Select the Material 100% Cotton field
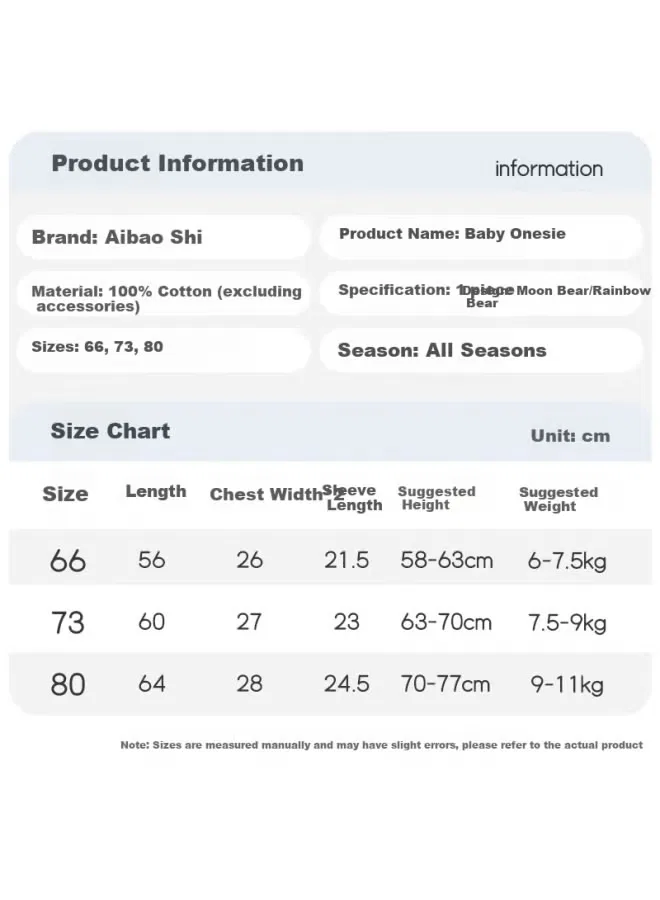The image size is (660, 900). pyautogui.click(x=164, y=293)
